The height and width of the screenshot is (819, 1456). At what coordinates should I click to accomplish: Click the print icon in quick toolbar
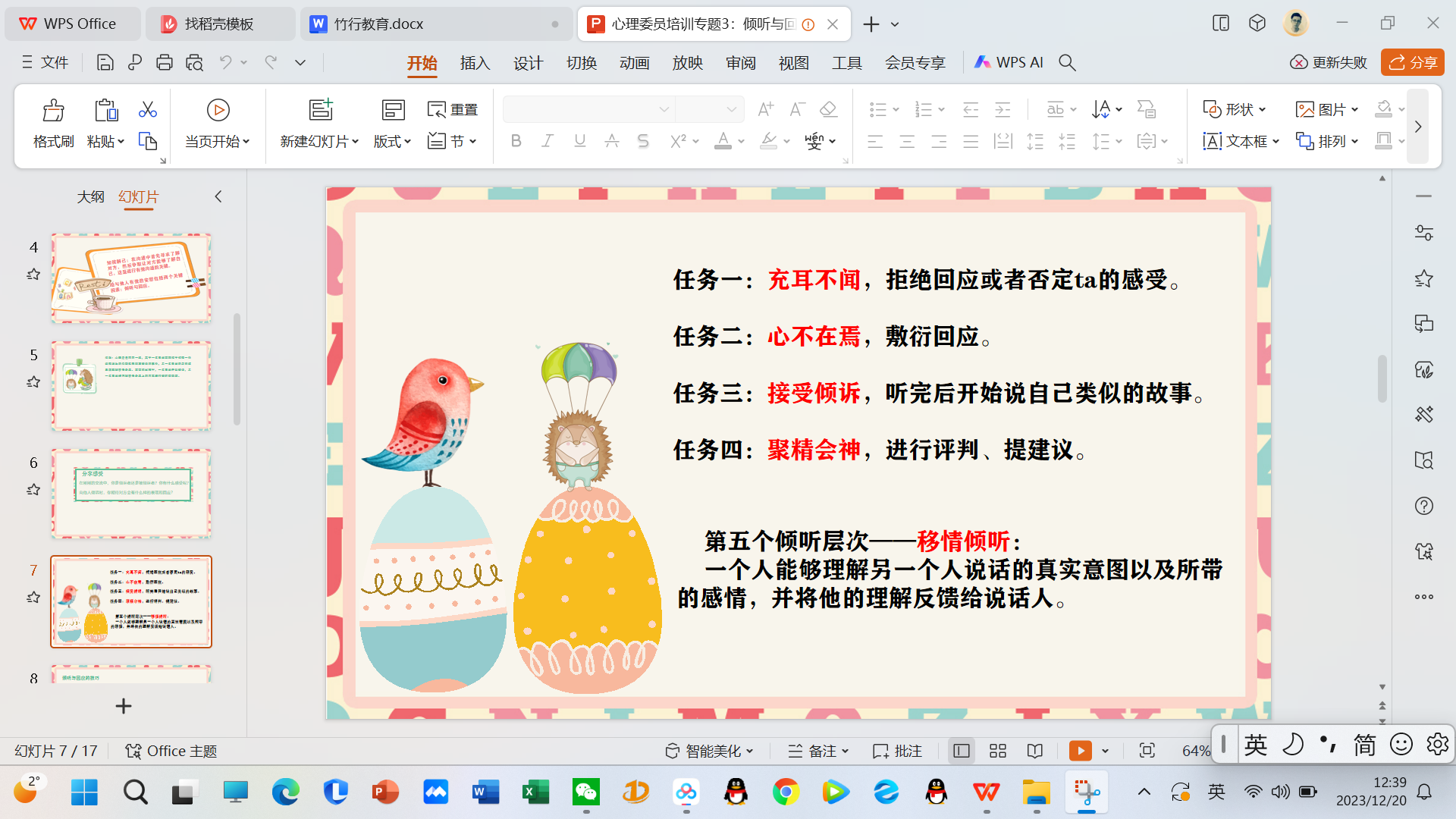click(x=164, y=62)
